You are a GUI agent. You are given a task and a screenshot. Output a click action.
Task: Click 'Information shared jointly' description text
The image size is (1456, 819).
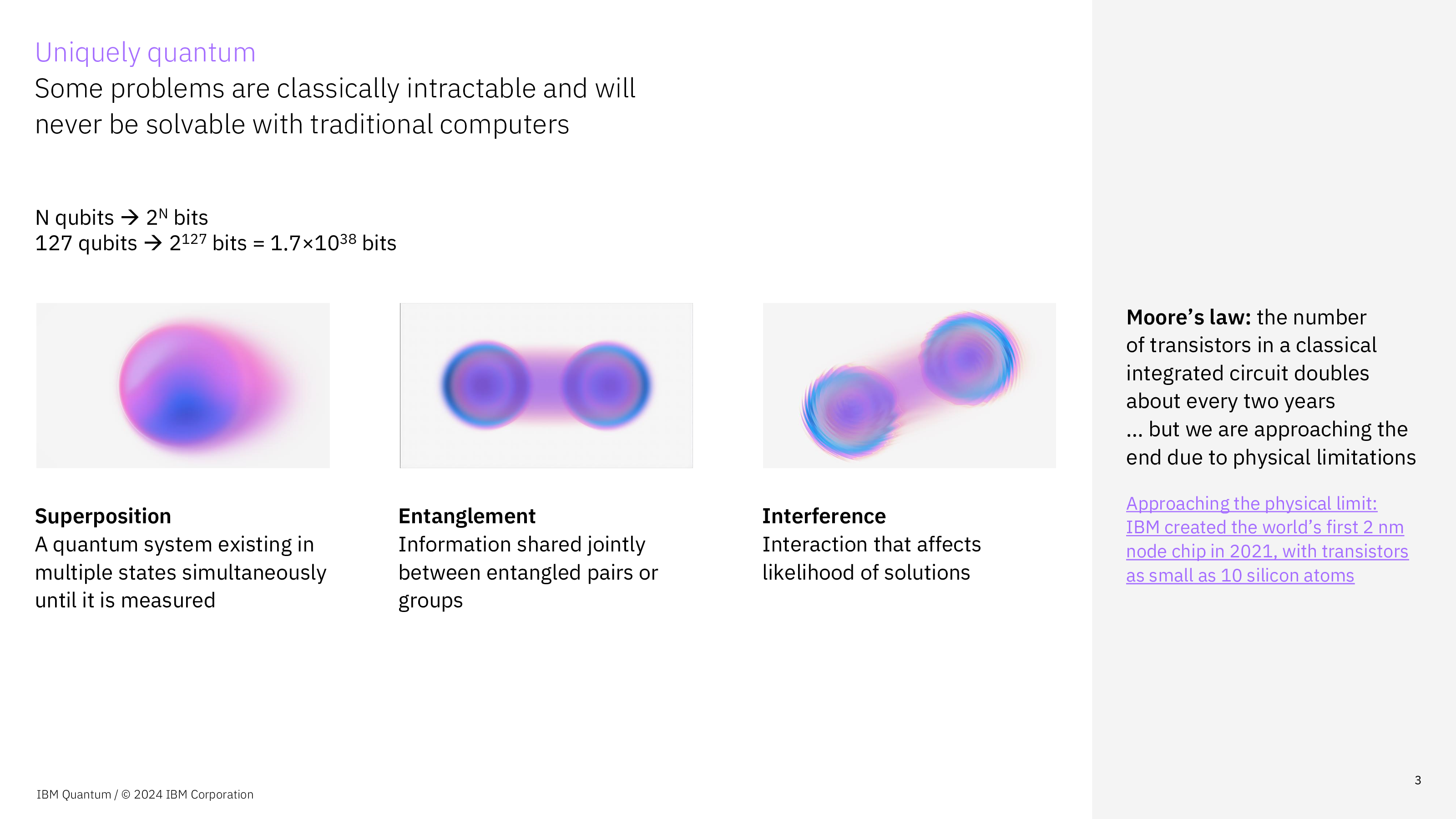(522, 544)
